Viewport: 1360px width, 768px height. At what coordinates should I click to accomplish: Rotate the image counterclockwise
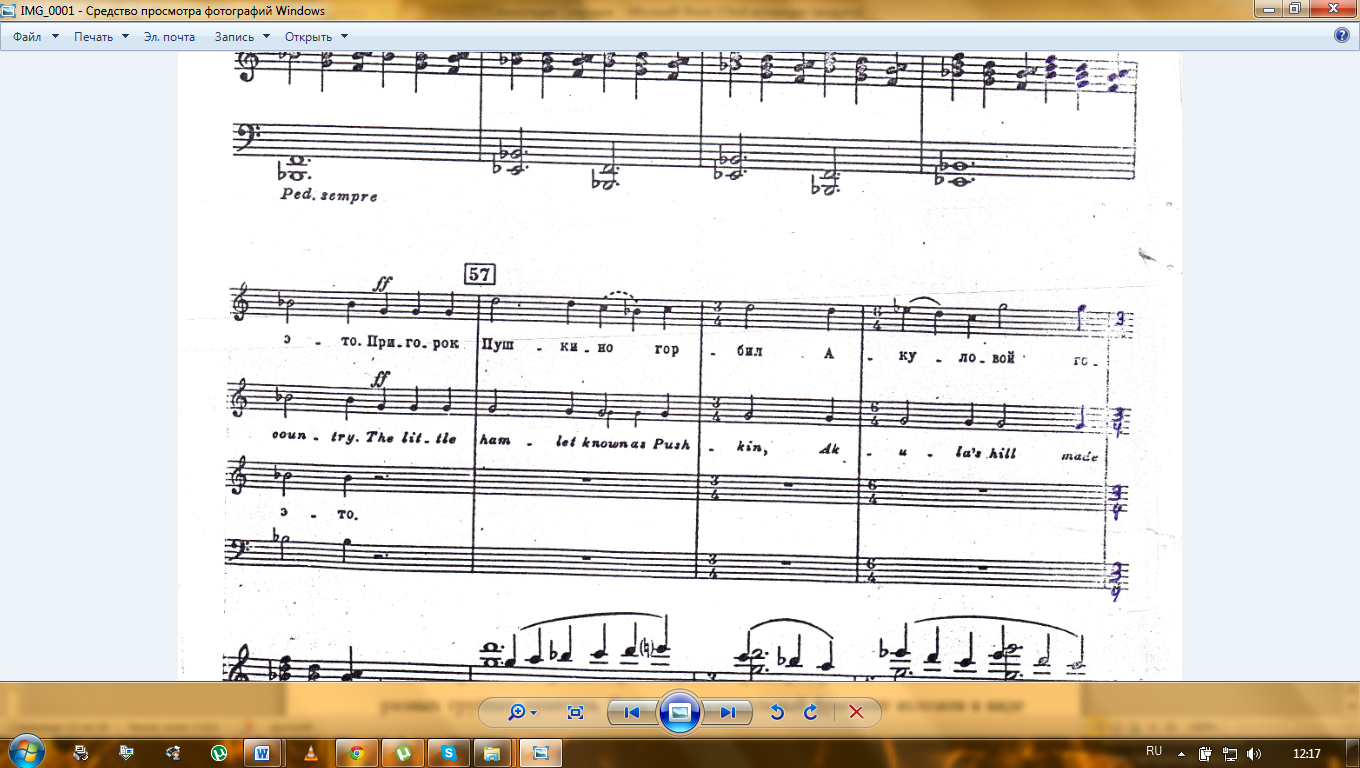coord(777,712)
